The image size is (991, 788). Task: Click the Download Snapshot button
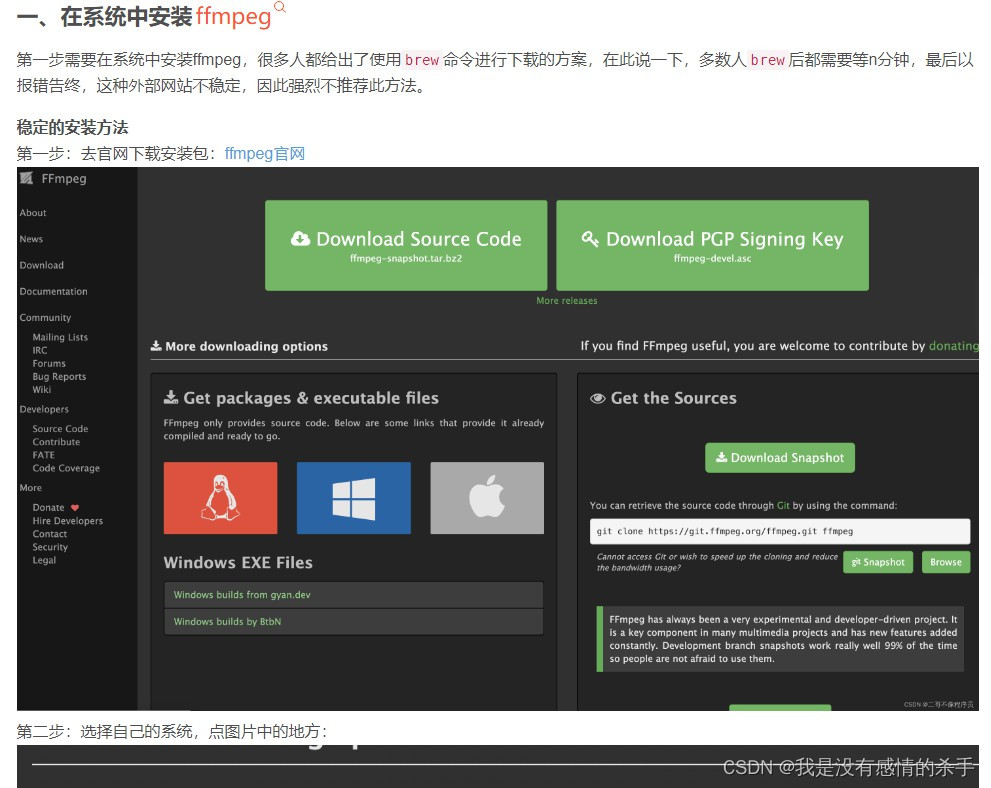780,458
